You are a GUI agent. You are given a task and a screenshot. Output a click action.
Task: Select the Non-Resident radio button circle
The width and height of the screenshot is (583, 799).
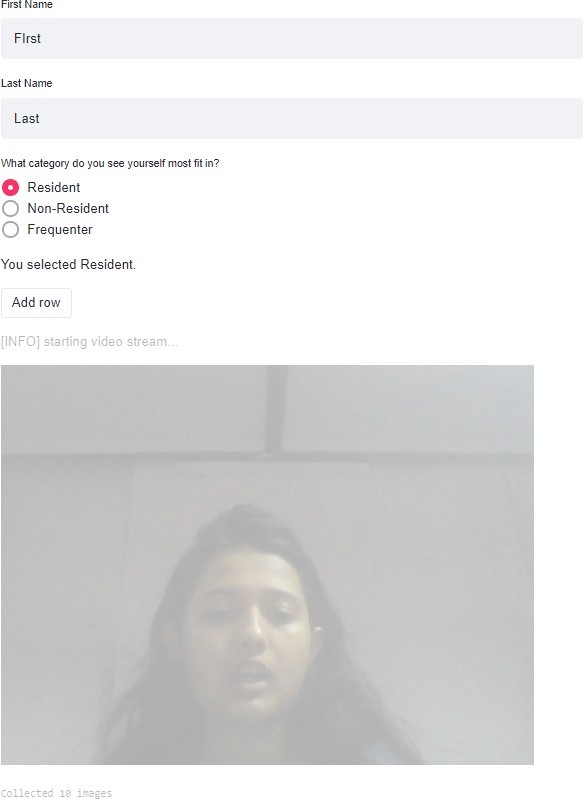coord(10,208)
